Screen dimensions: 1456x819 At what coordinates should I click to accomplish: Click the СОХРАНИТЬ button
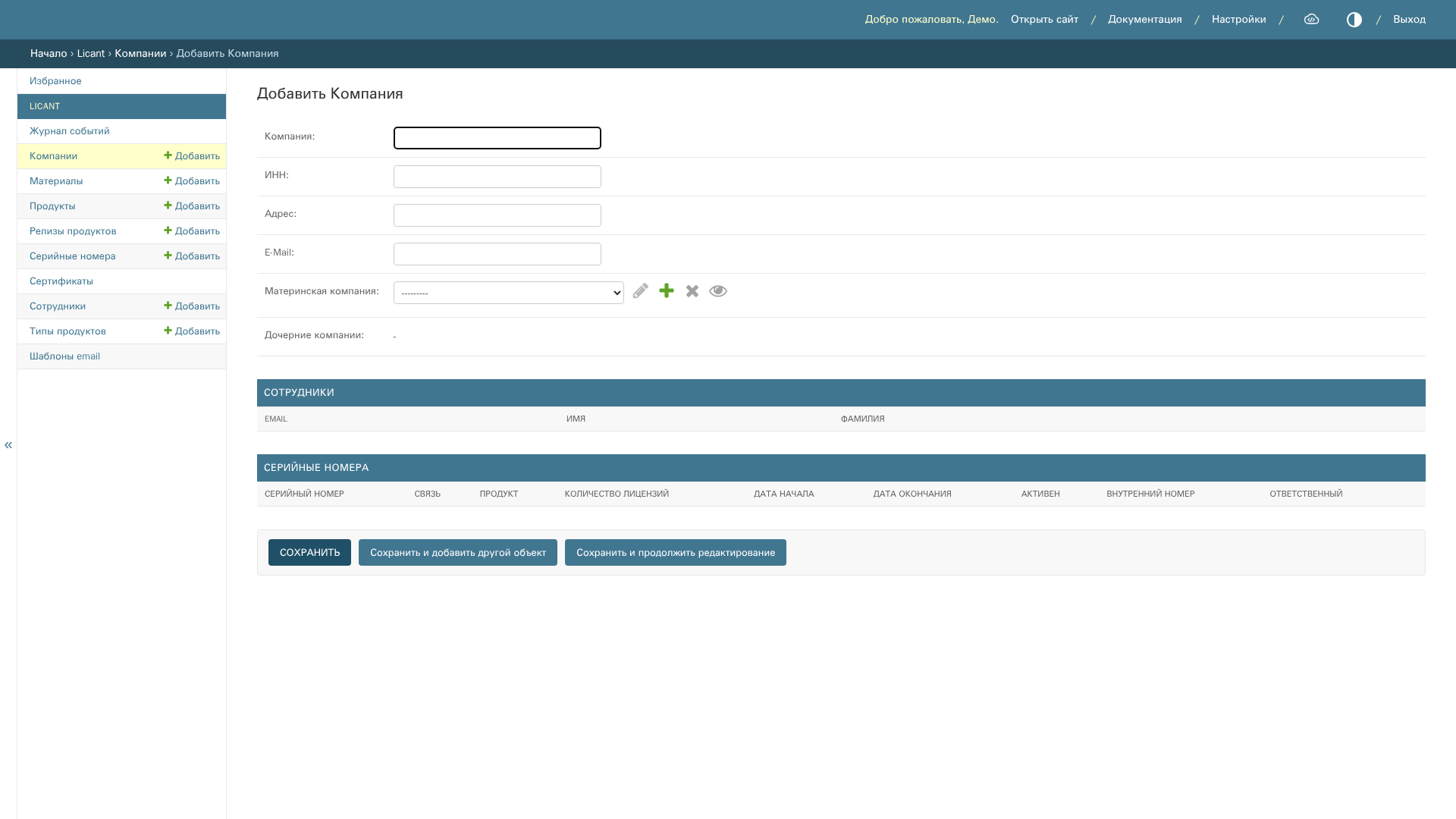coord(309,553)
